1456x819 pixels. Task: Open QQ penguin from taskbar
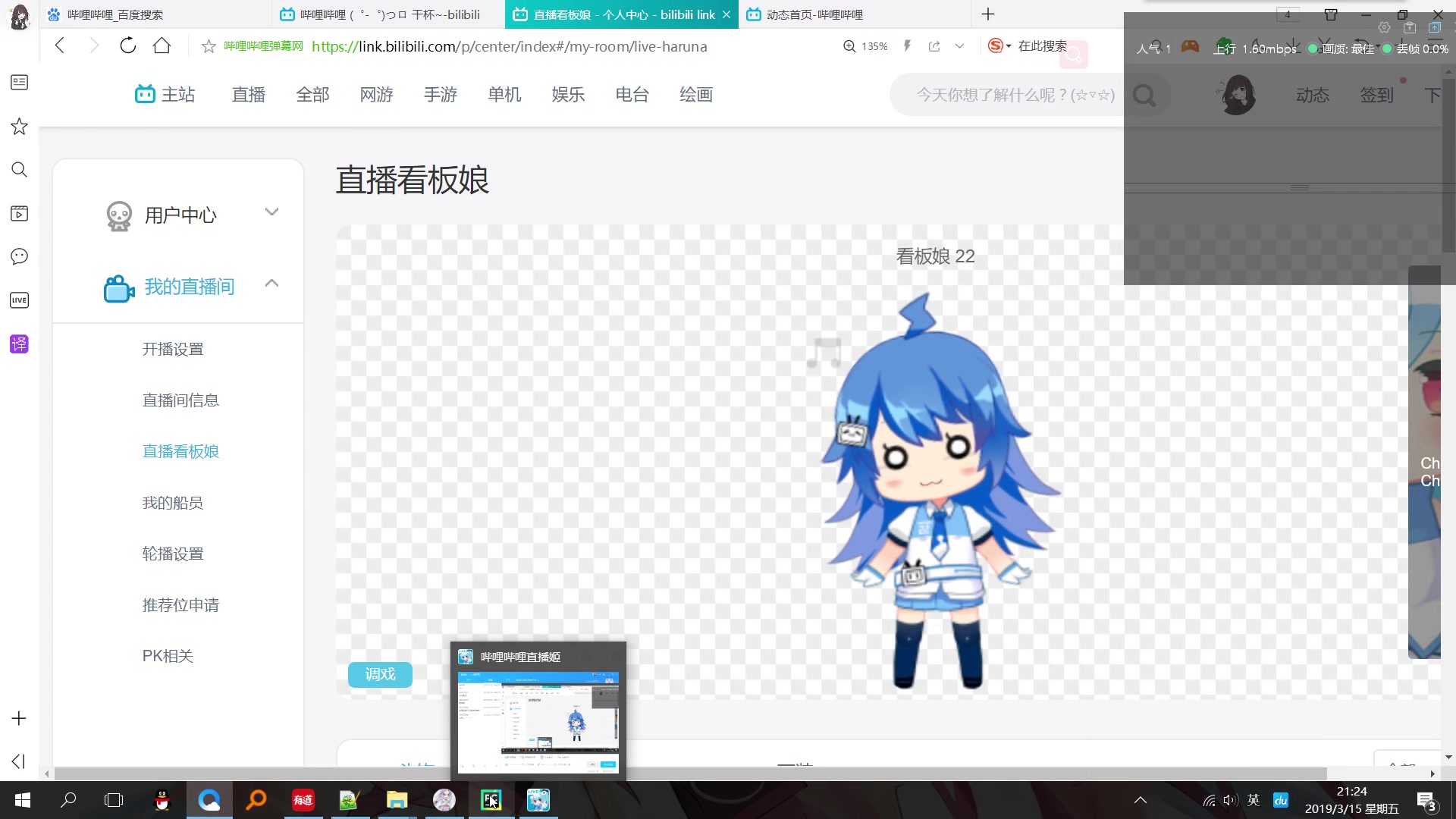162,800
